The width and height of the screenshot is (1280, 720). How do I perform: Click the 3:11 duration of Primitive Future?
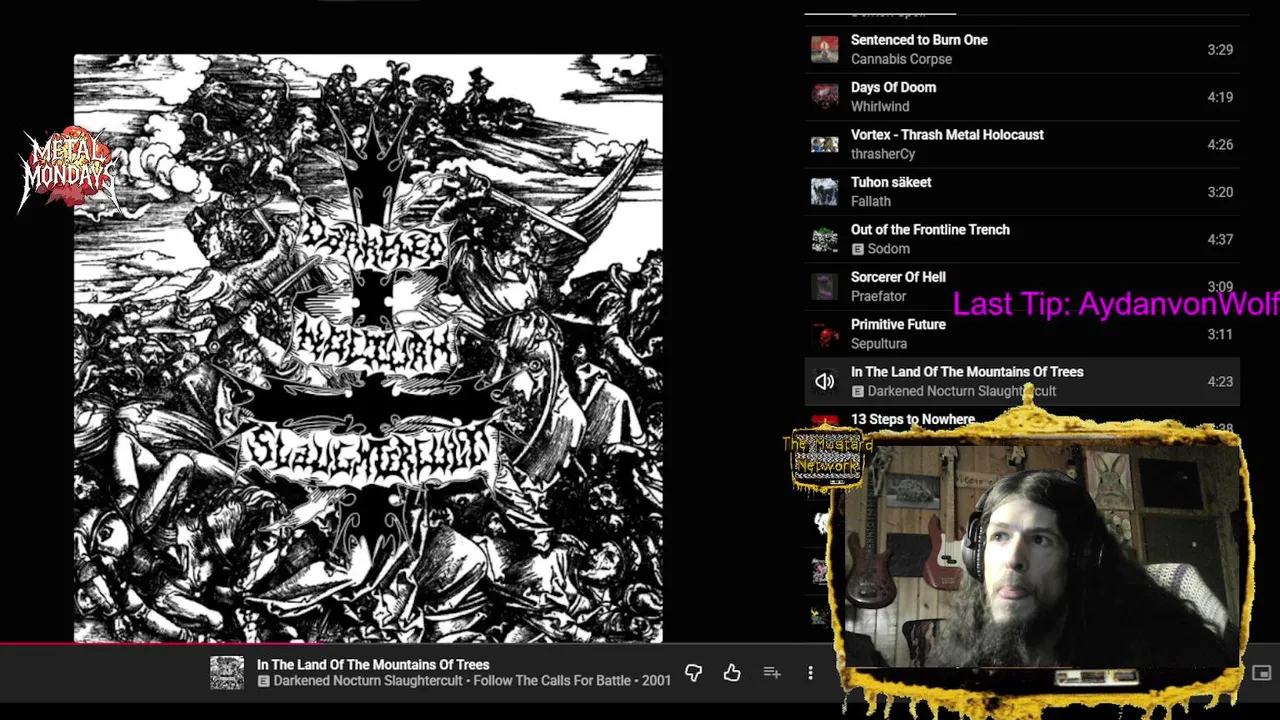(x=1220, y=334)
